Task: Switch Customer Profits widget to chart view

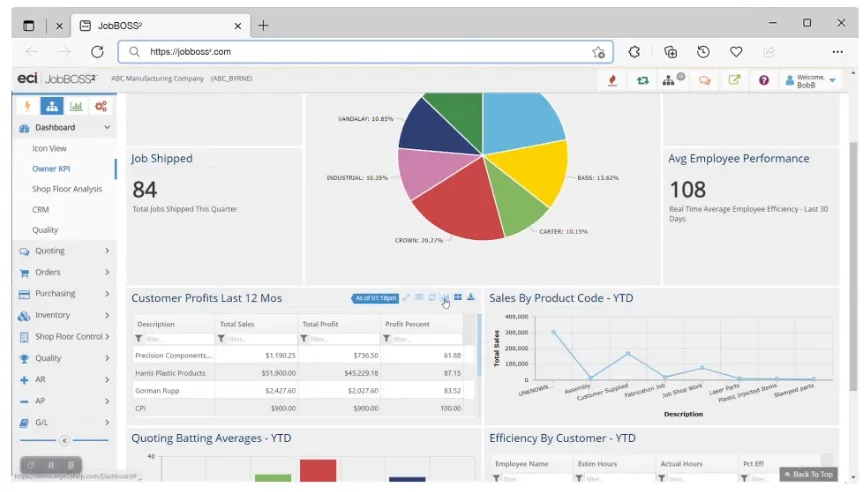Action: tap(445, 298)
